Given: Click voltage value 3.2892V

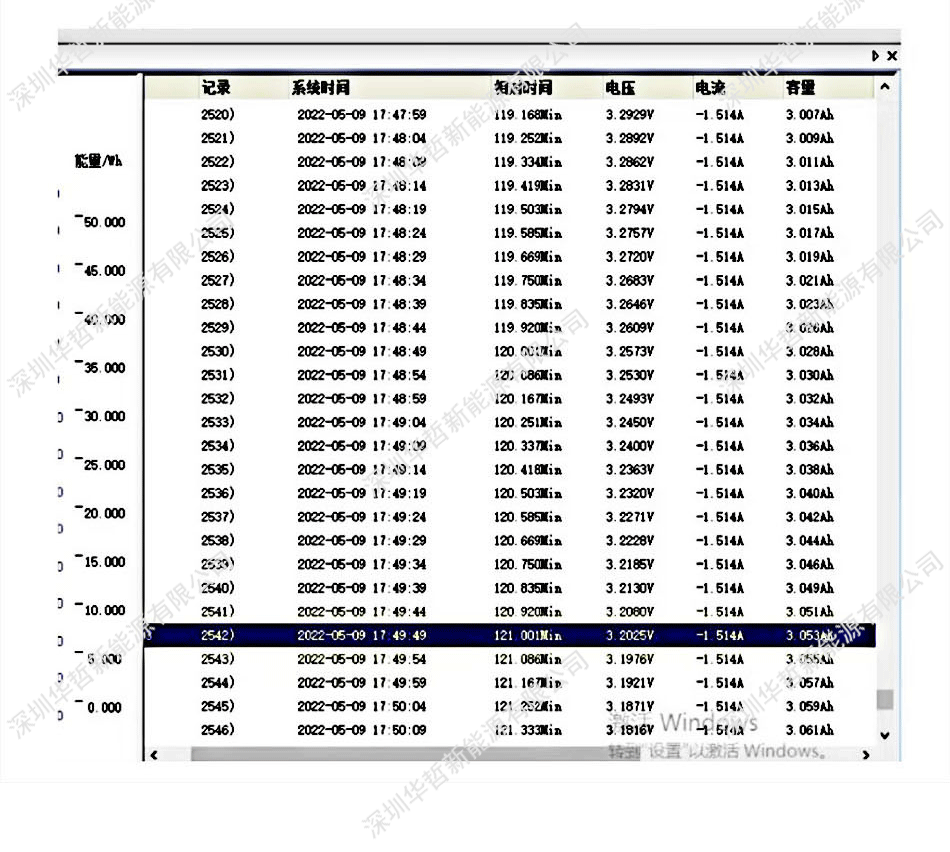Looking at the screenshot, I should [630, 138].
